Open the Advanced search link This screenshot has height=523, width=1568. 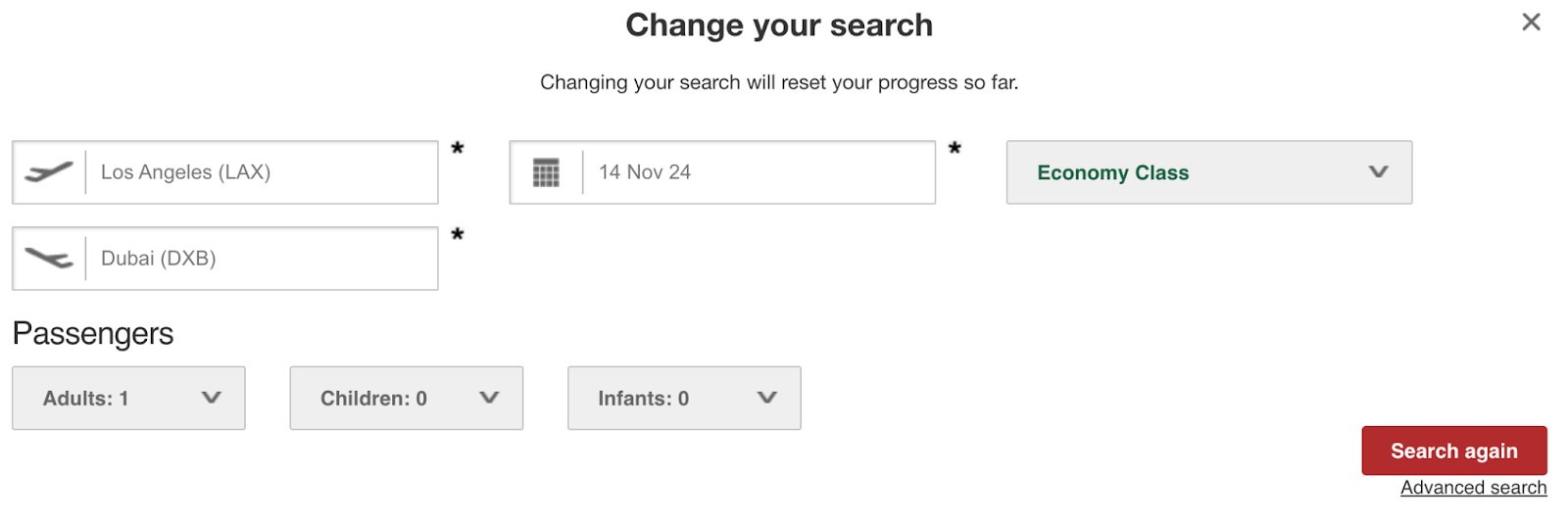tap(1473, 488)
